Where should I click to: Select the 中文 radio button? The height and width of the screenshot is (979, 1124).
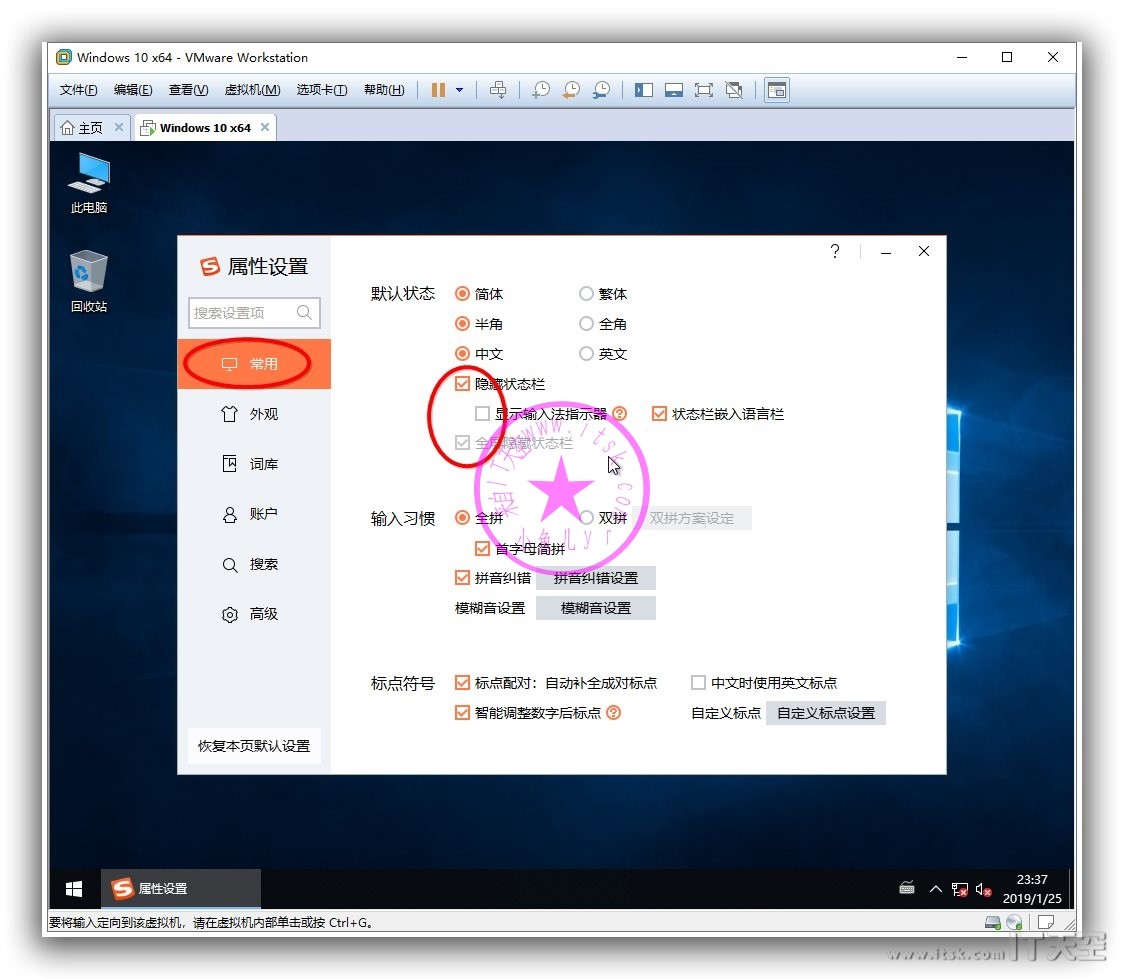(462, 354)
